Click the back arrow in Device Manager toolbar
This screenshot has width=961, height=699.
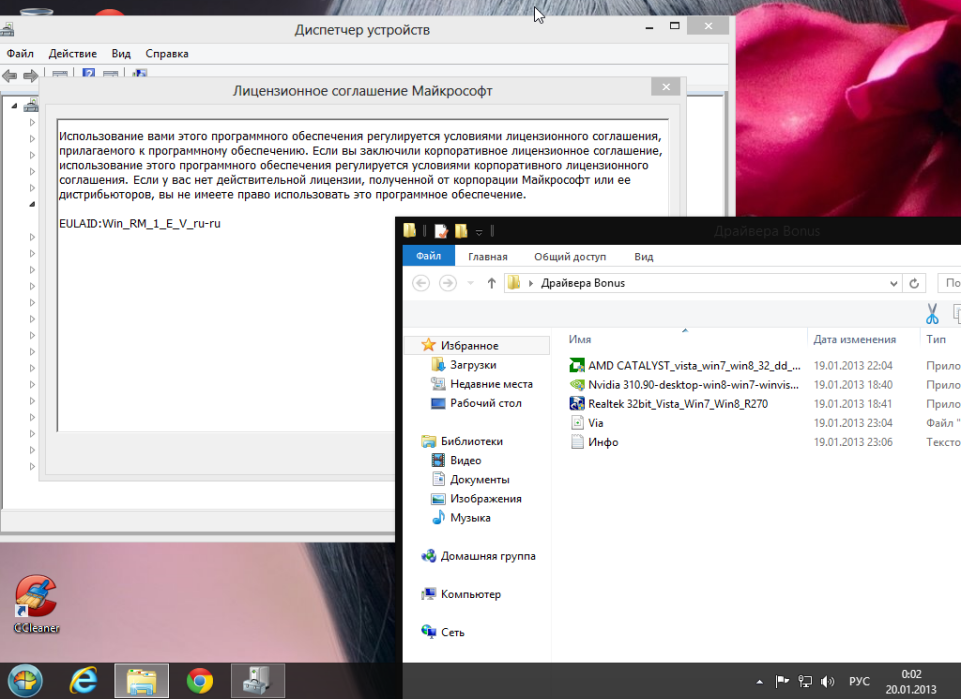coord(9,75)
